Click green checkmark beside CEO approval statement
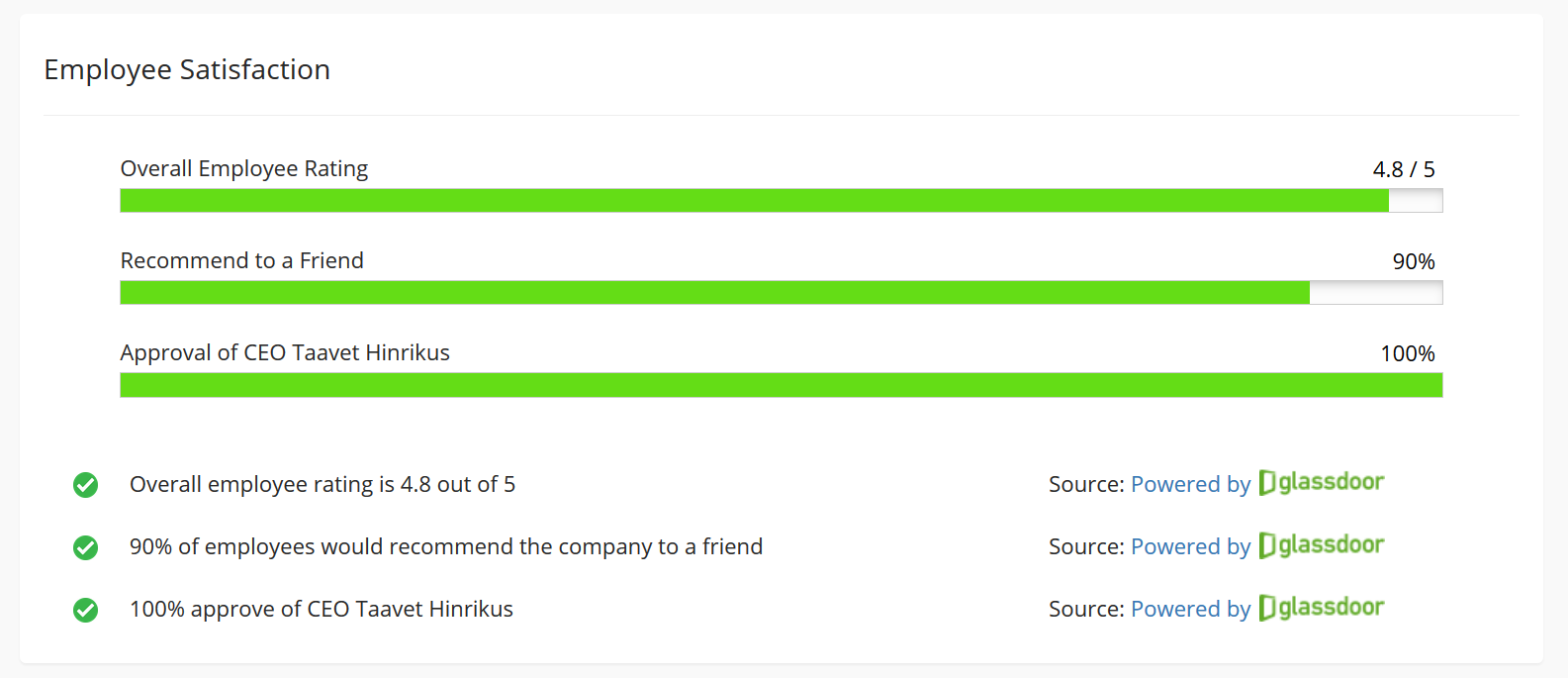This screenshot has width=1568, height=678. click(86, 610)
